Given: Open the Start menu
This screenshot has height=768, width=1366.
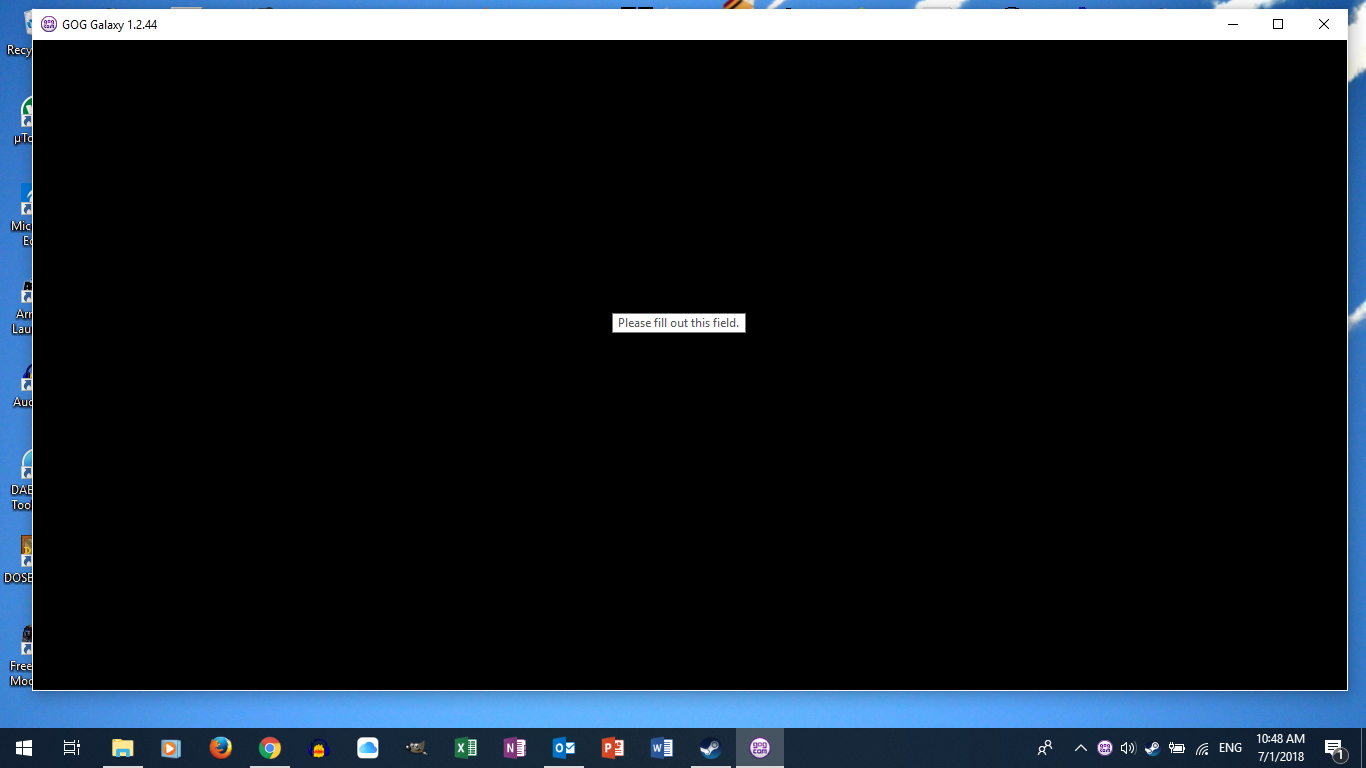Looking at the screenshot, I should (x=22, y=747).
